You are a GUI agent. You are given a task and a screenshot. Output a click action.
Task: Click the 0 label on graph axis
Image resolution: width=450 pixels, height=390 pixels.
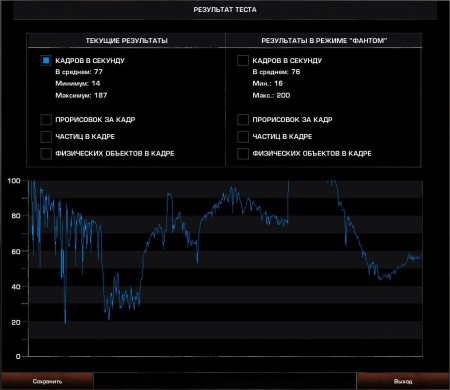18,356
